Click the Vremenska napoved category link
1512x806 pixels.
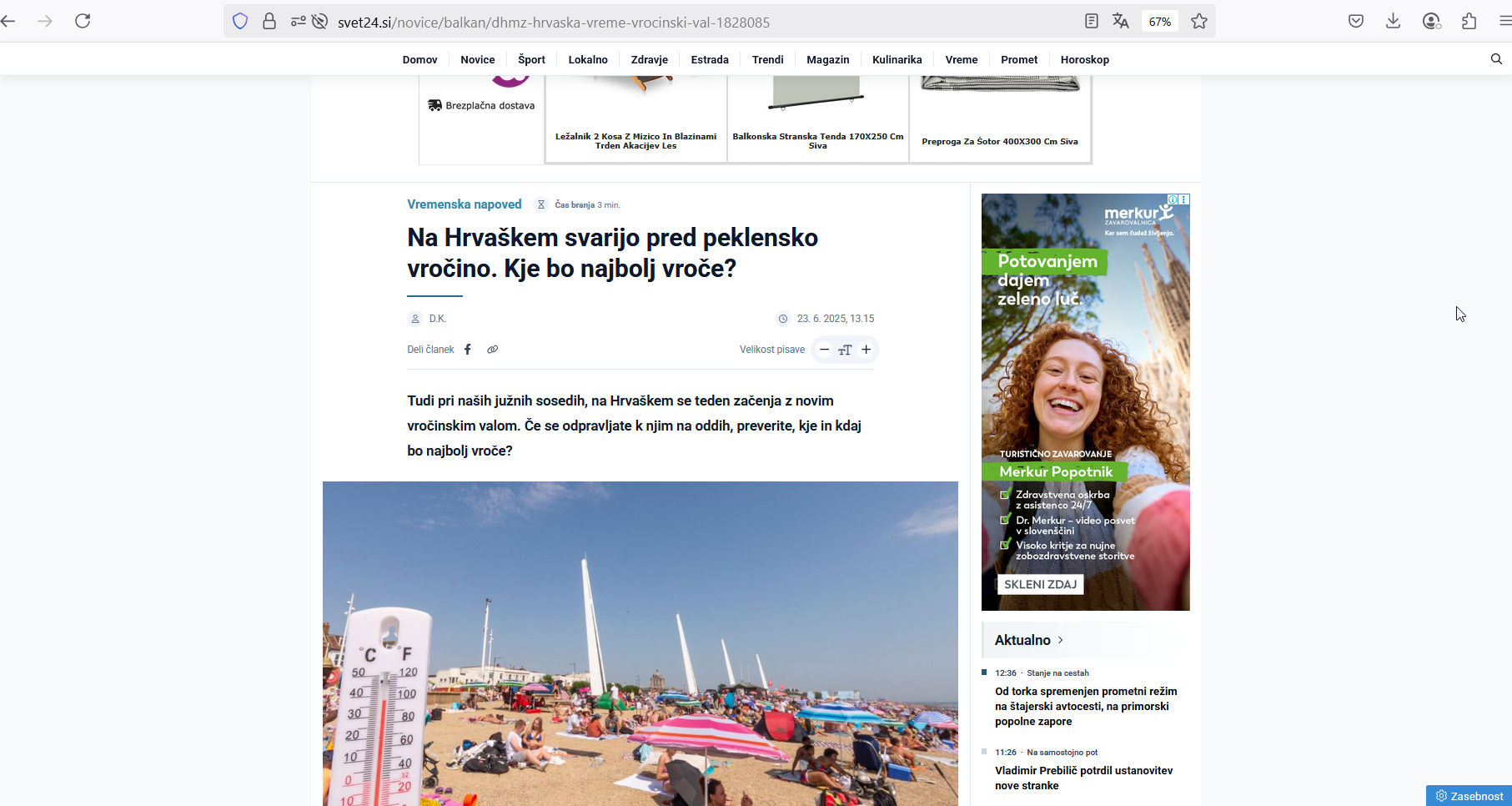click(464, 204)
